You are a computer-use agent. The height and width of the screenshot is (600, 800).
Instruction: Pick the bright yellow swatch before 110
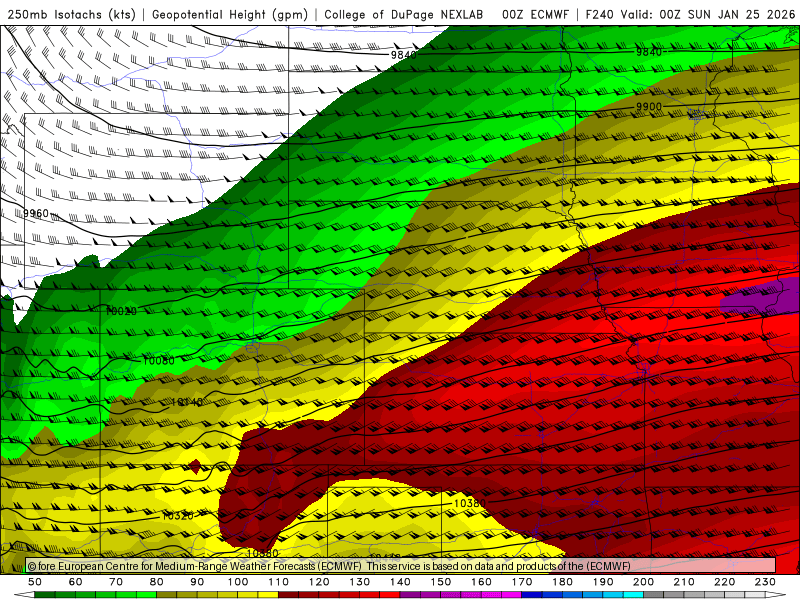pyautogui.click(x=268, y=595)
